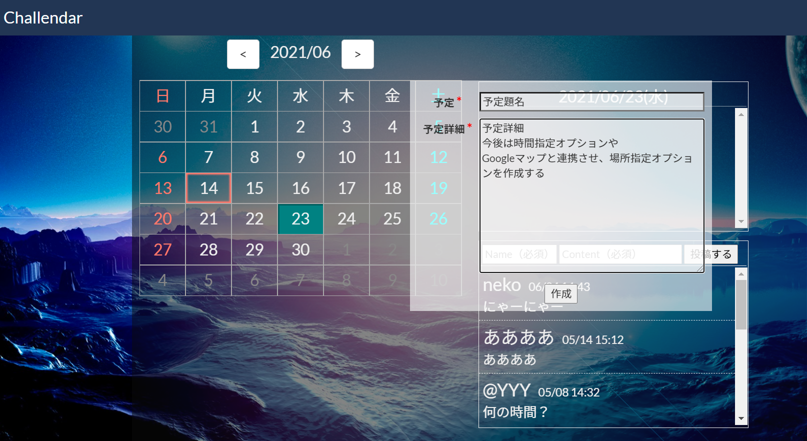Screen dimensions: 807x441
Task: Click into the 予定詳細 details textarea
Action: point(592,196)
